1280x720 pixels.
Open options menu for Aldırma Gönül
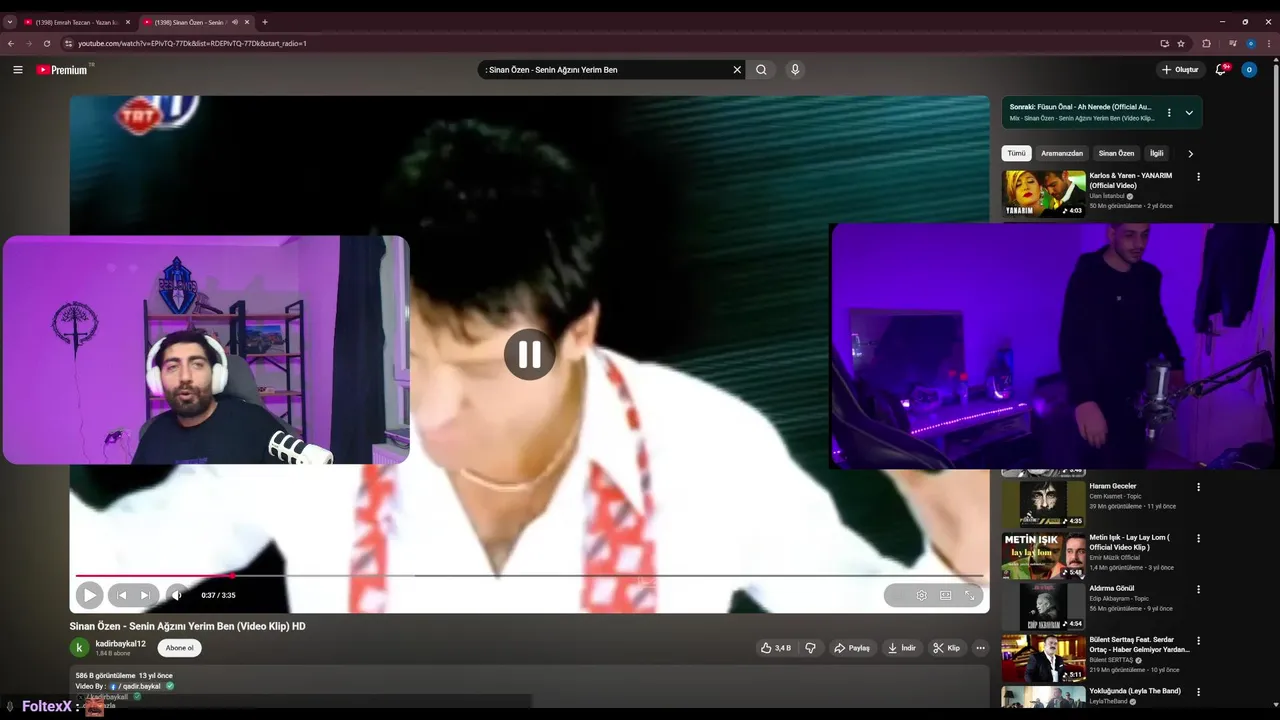[x=1198, y=589]
